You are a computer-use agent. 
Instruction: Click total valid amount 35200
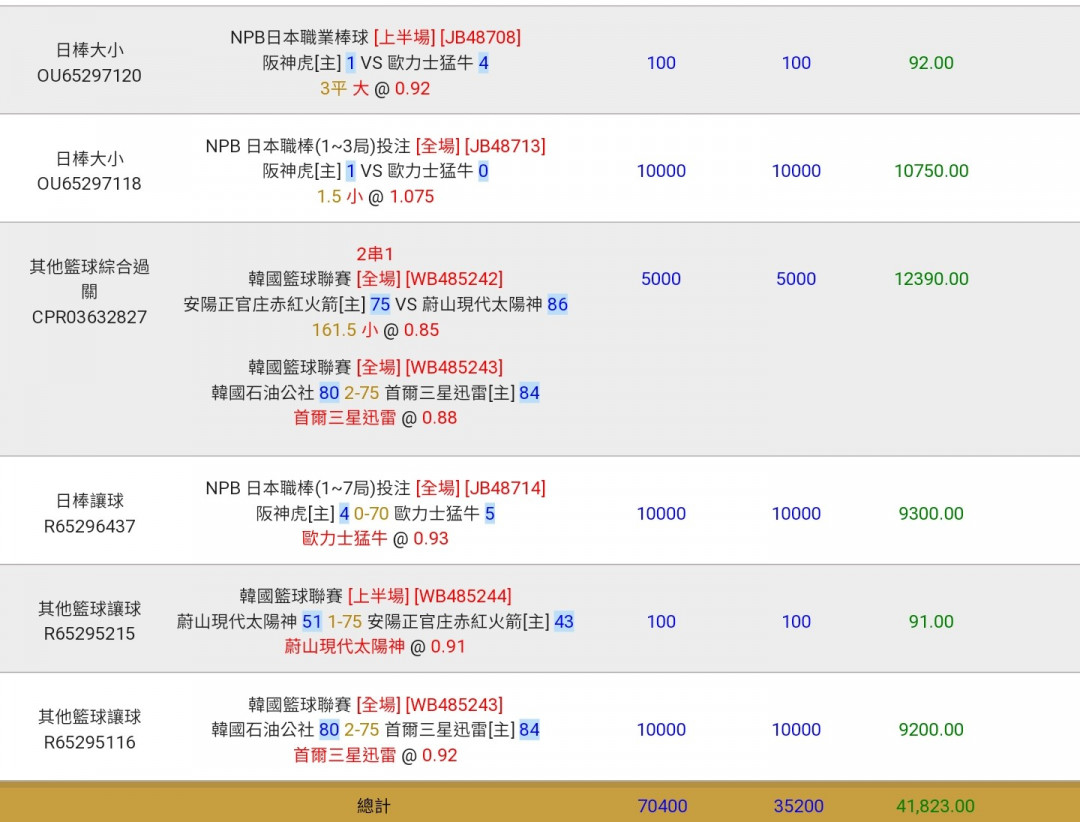[798, 806]
